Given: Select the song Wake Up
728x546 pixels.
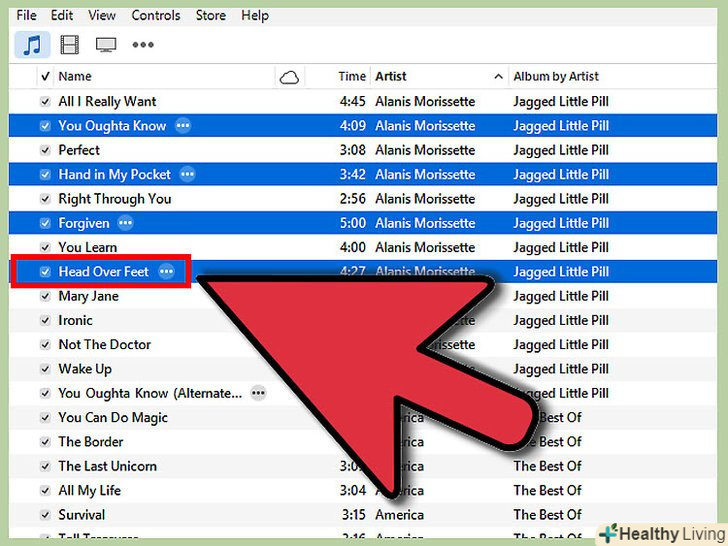Looking at the screenshot, I should coord(85,369).
